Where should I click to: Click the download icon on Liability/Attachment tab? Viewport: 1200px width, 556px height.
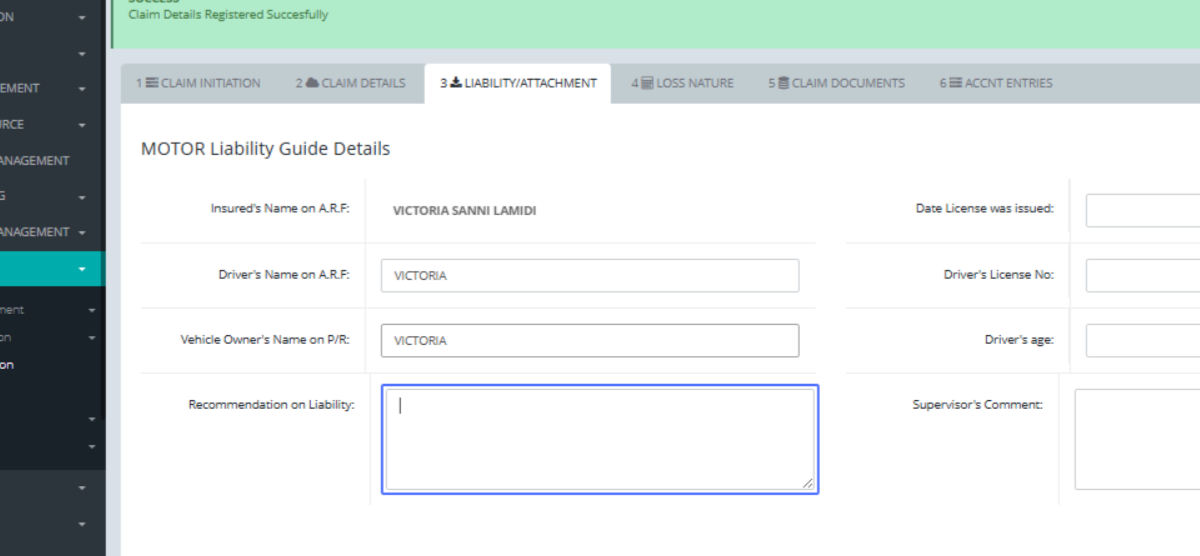pyautogui.click(x=456, y=83)
